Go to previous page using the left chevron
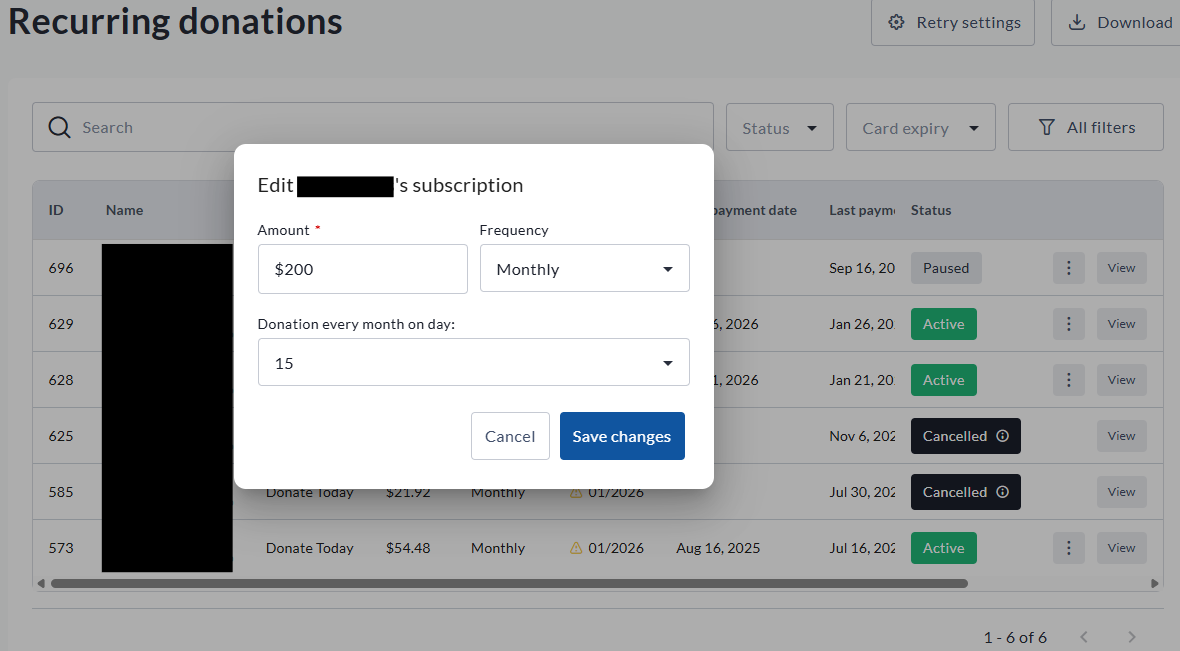 [1083, 637]
